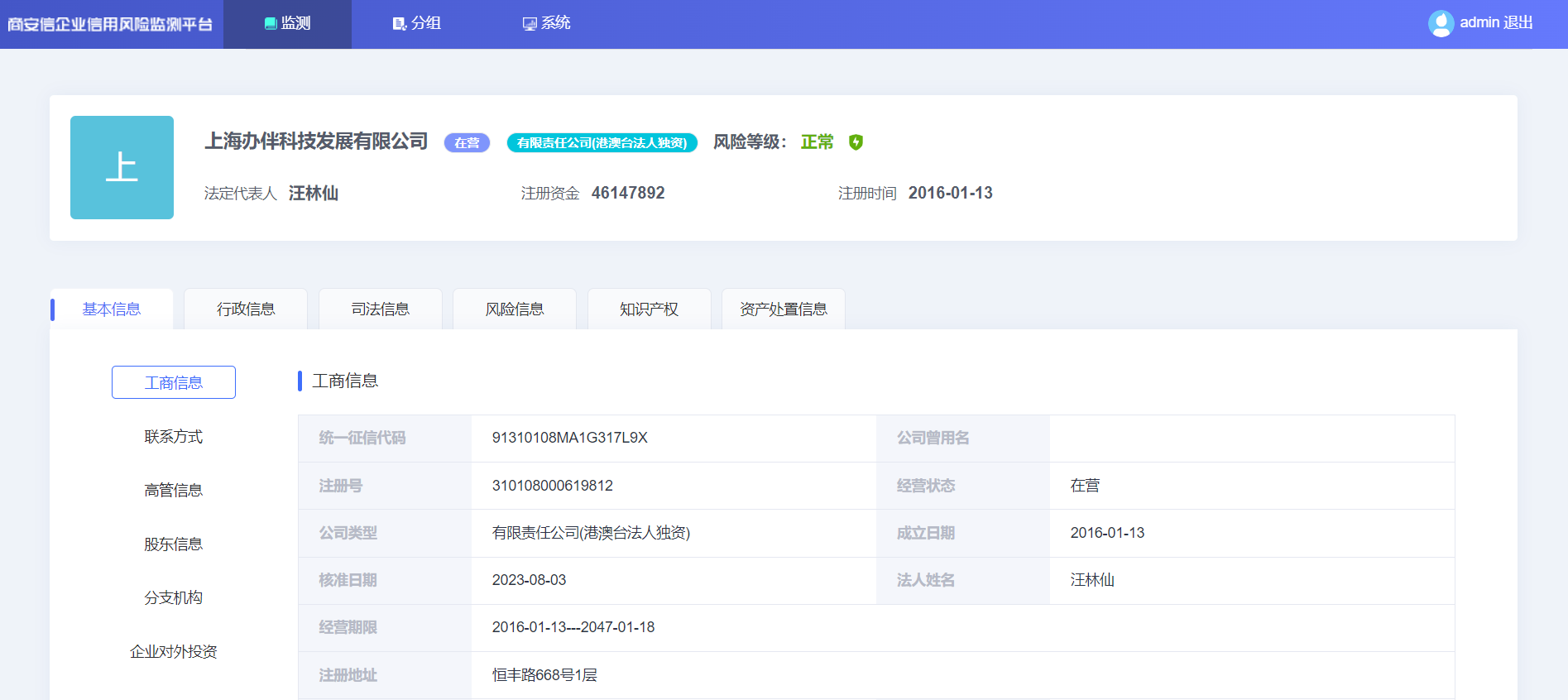
Task: Click the 有限责任公司(港澳台法人独资) type badge
Action: (x=602, y=142)
